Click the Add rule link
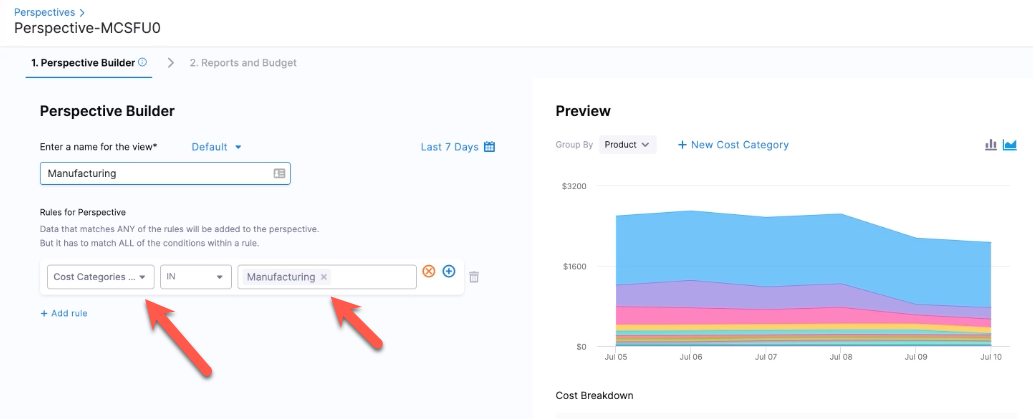 pyautogui.click(x=63, y=313)
